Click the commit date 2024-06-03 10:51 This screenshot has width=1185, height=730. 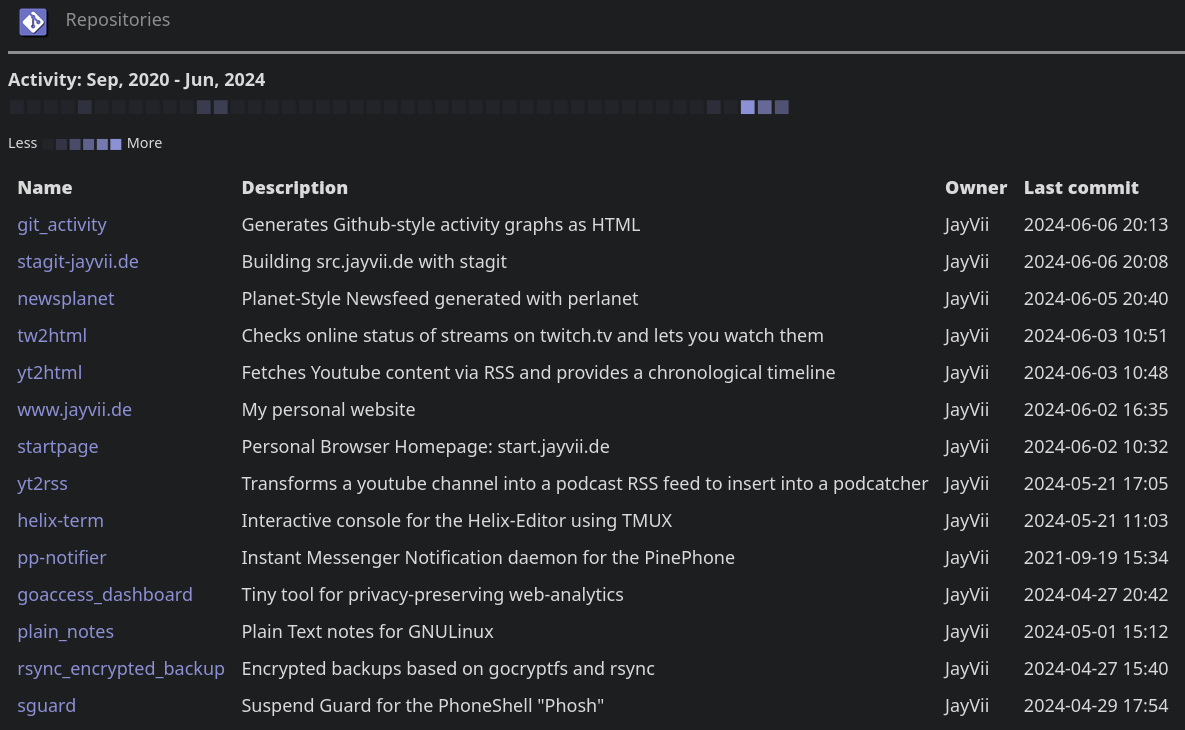point(1096,336)
